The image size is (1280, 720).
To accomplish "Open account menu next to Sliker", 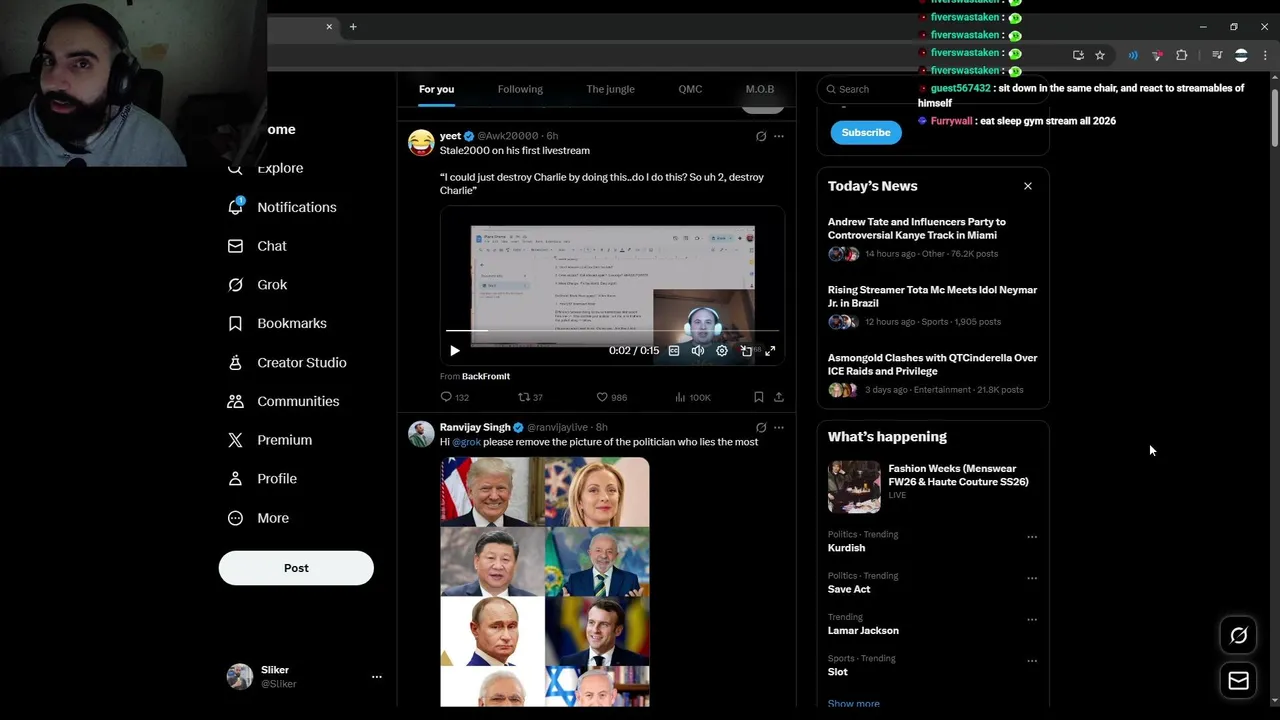I will (x=377, y=677).
